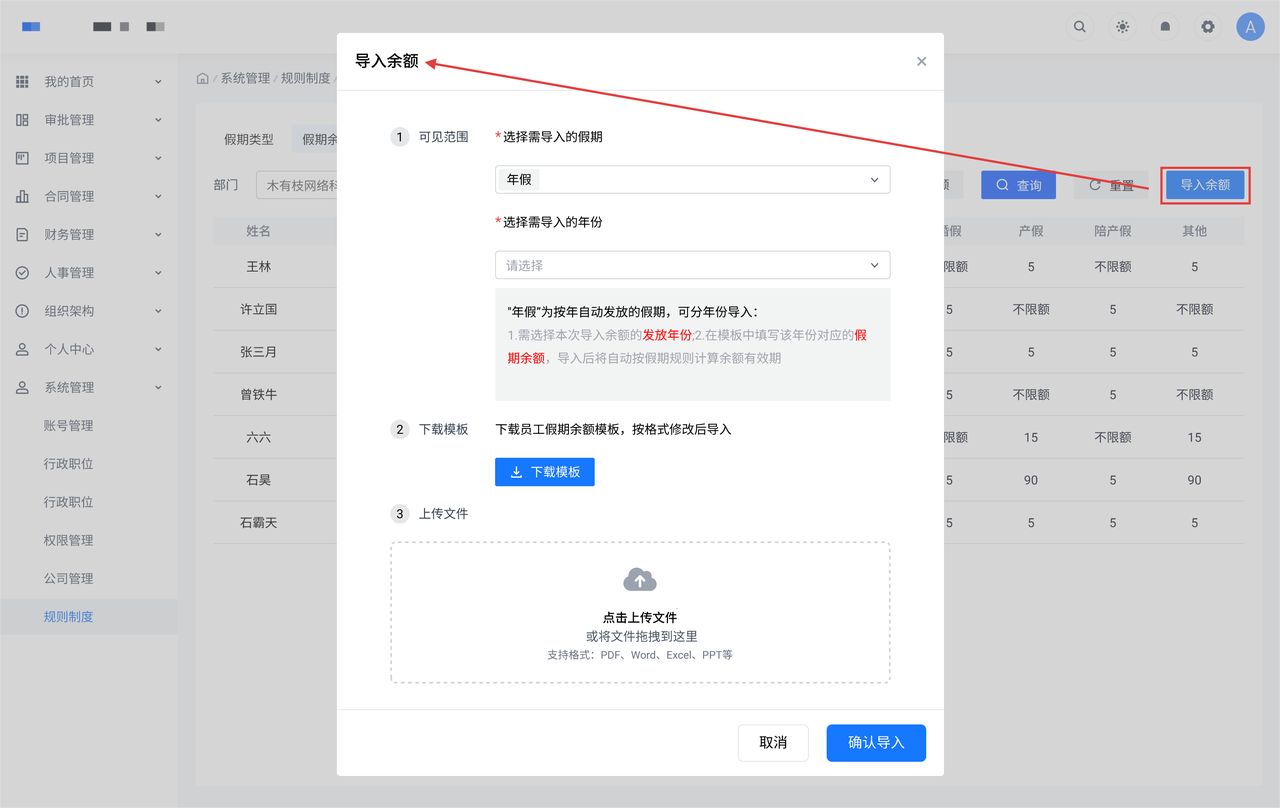The image size is (1280, 808).
Task: Toggle the theme brightness icon
Action: tap(1123, 27)
